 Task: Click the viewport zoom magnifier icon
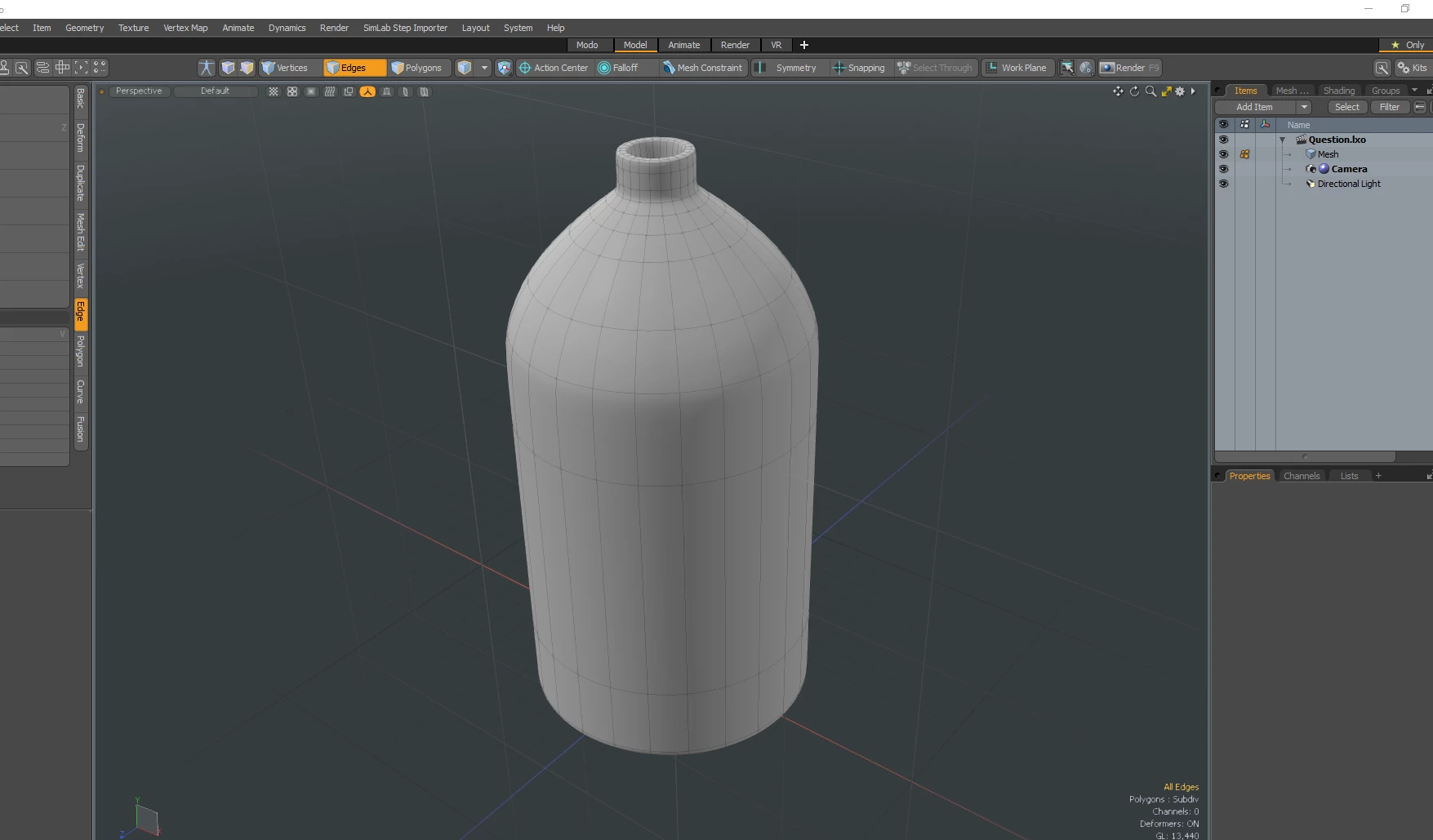[x=1150, y=91]
